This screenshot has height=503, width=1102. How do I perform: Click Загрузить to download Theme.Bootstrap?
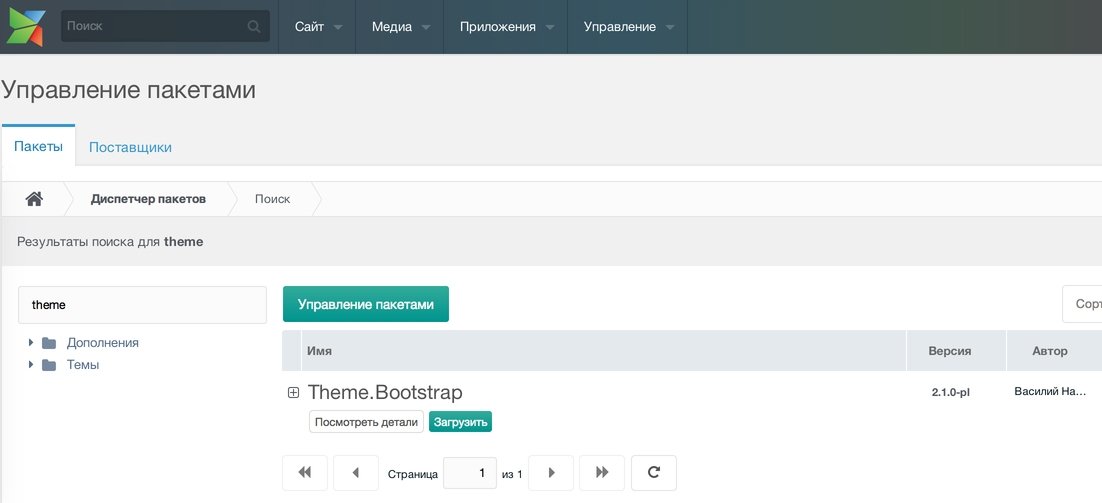point(460,422)
